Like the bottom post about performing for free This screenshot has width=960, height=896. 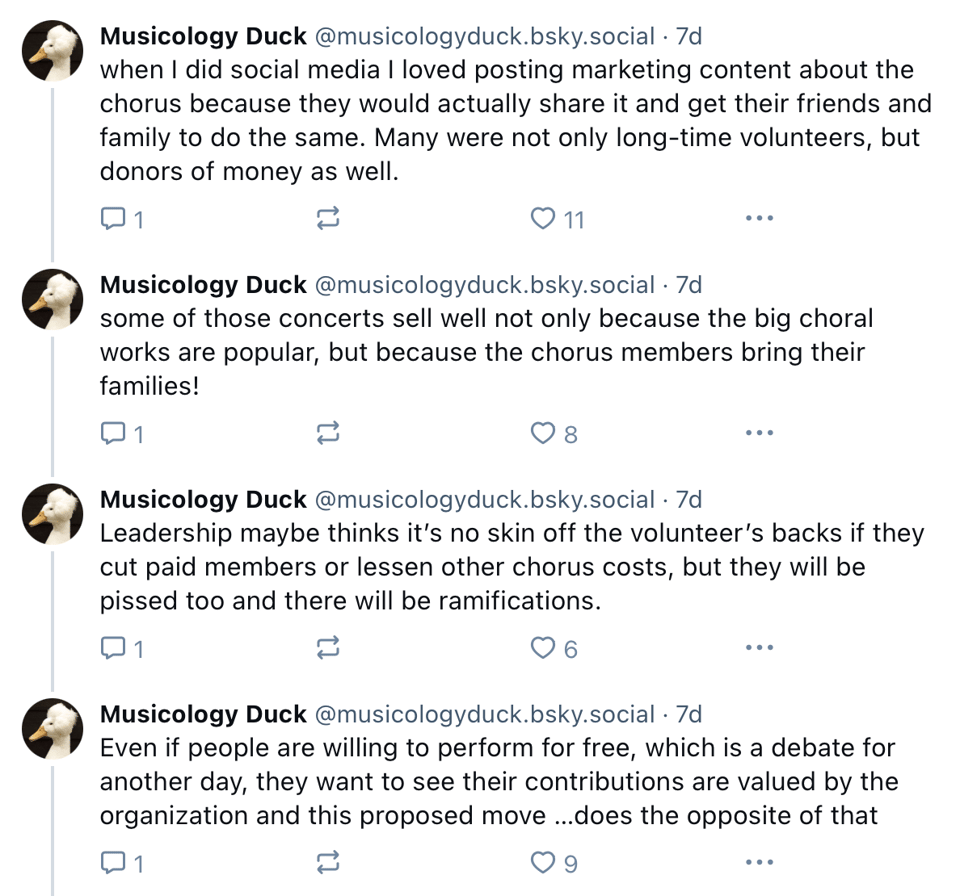pyautogui.click(x=541, y=862)
